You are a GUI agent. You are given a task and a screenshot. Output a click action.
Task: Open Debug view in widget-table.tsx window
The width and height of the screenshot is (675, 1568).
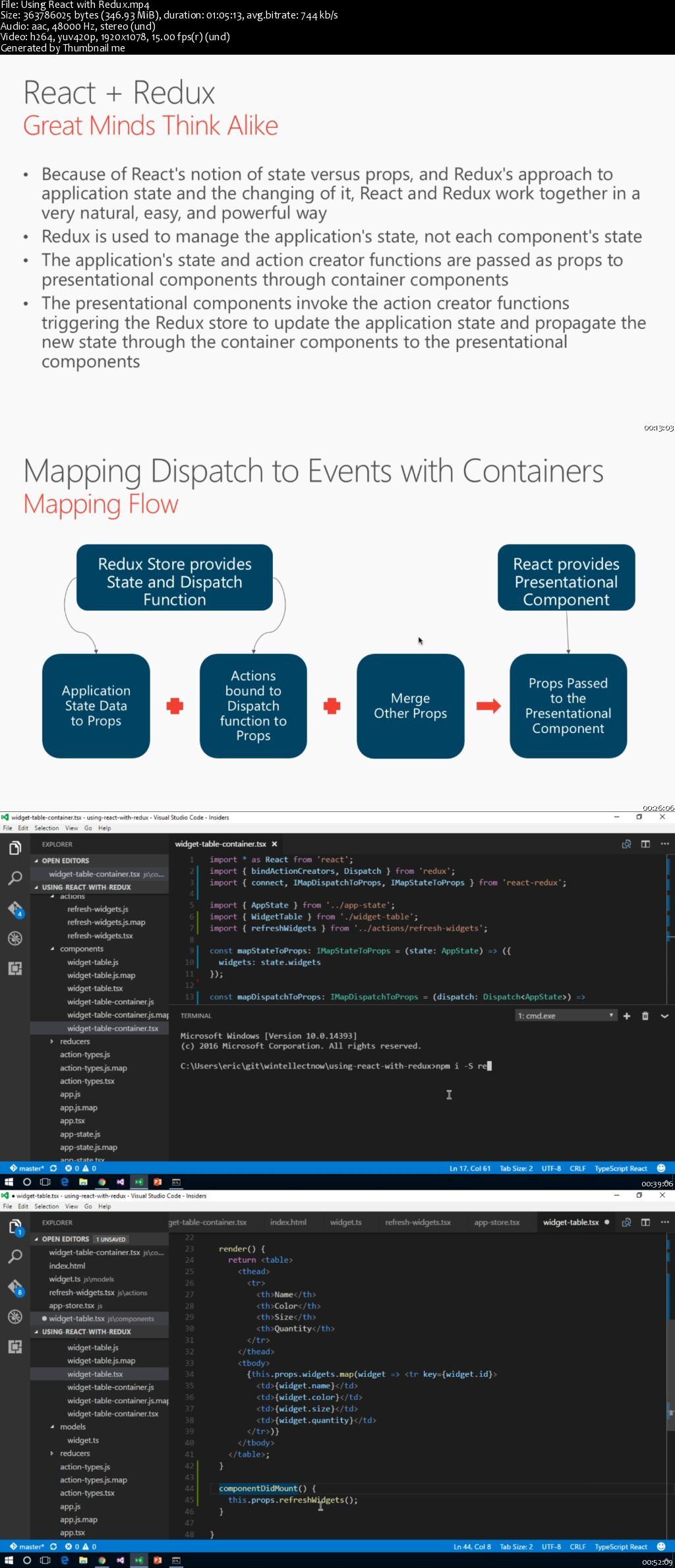pyautogui.click(x=15, y=1317)
